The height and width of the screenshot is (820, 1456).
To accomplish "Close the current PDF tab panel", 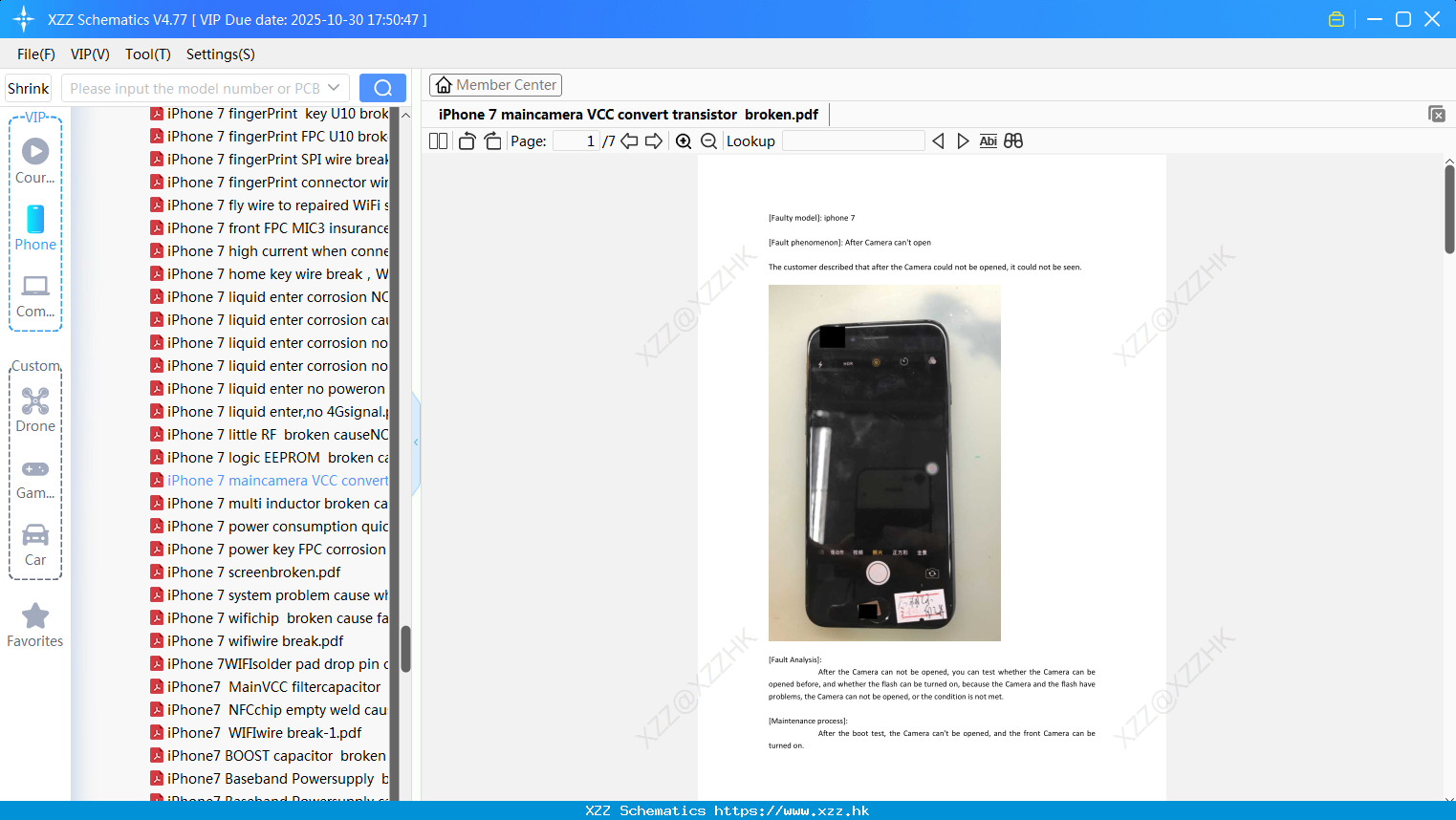I will (x=1437, y=114).
